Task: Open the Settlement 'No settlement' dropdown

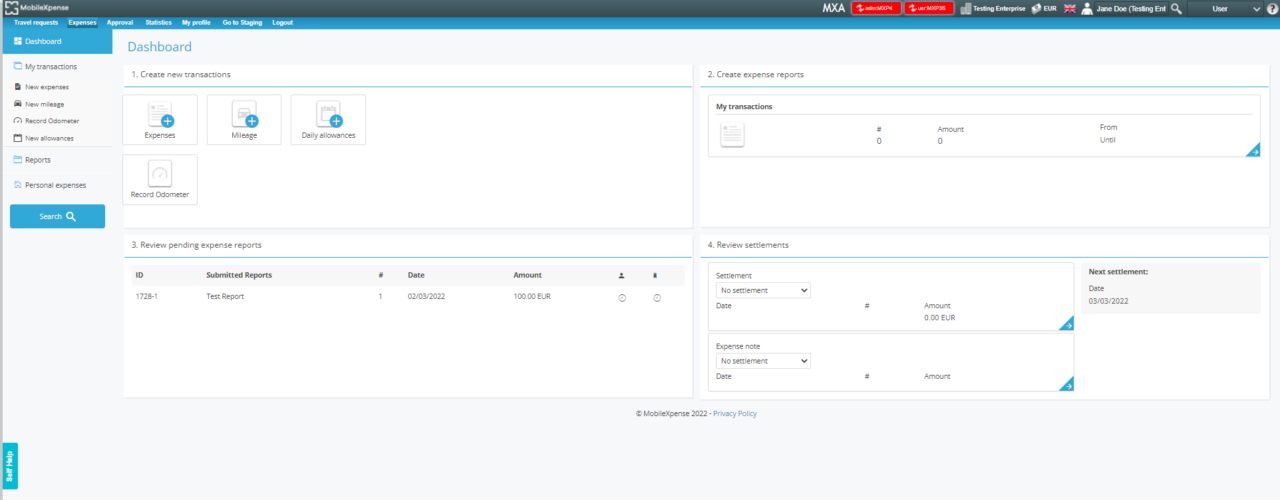Action: 763,290
